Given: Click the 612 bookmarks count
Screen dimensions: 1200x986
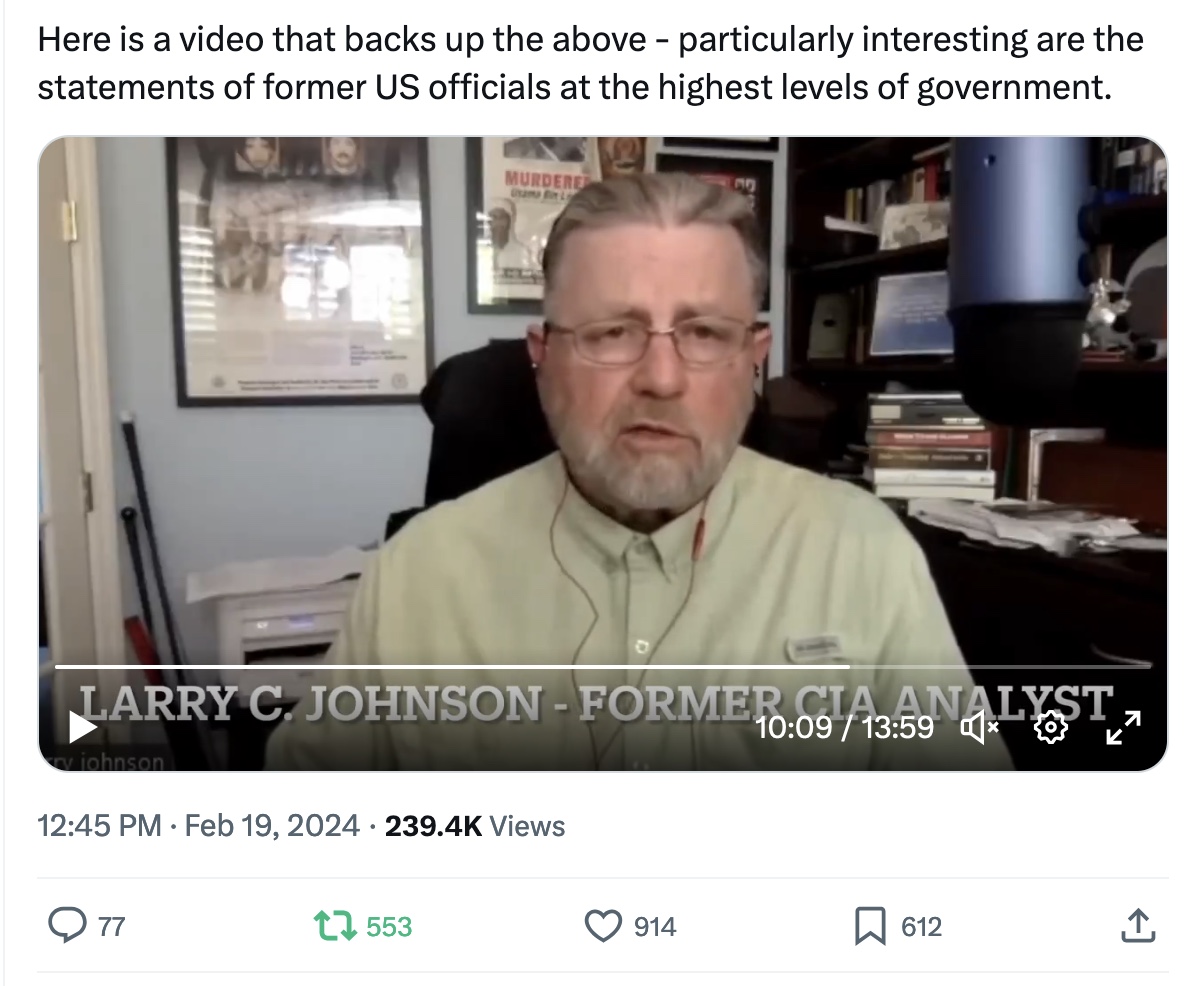Looking at the screenshot, I should coord(921,927).
